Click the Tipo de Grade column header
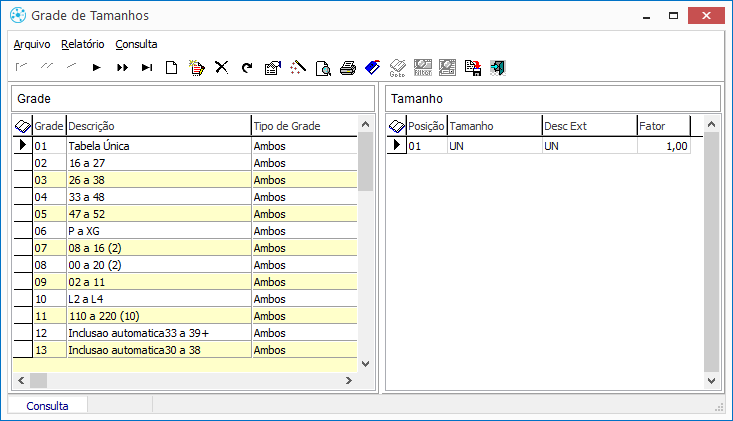 pyautogui.click(x=304, y=126)
